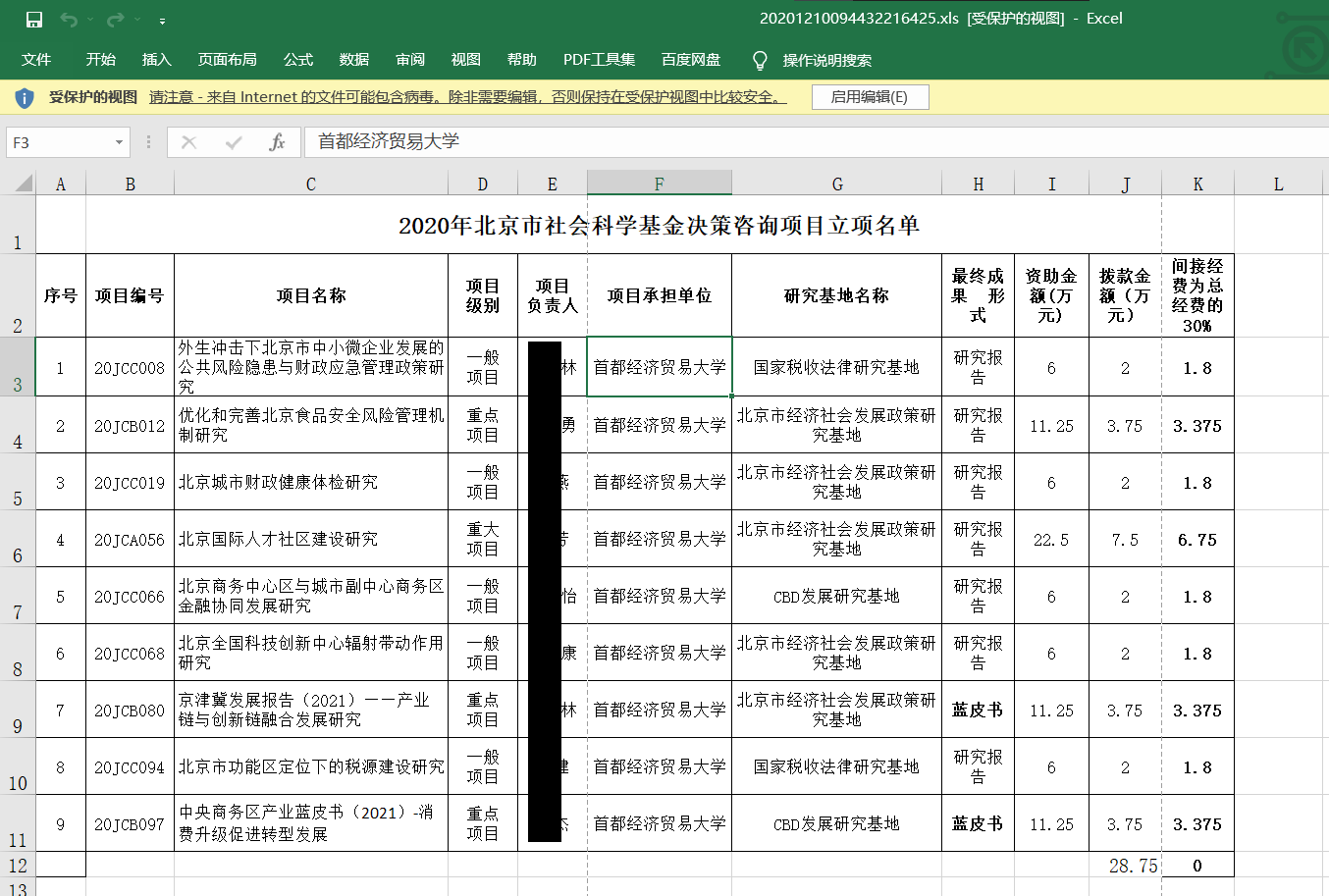Click the Protected View warning link text

coord(467,97)
